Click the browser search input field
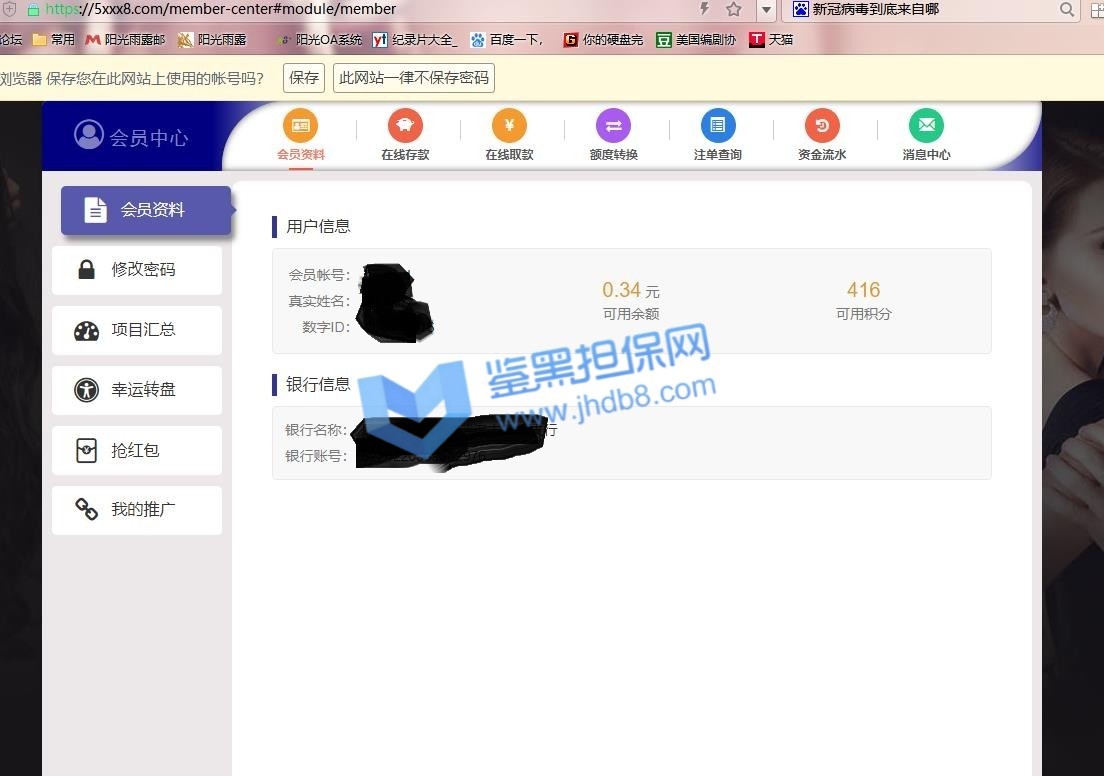This screenshot has height=776, width=1104. pyautogui.click(x=930, y=10)
